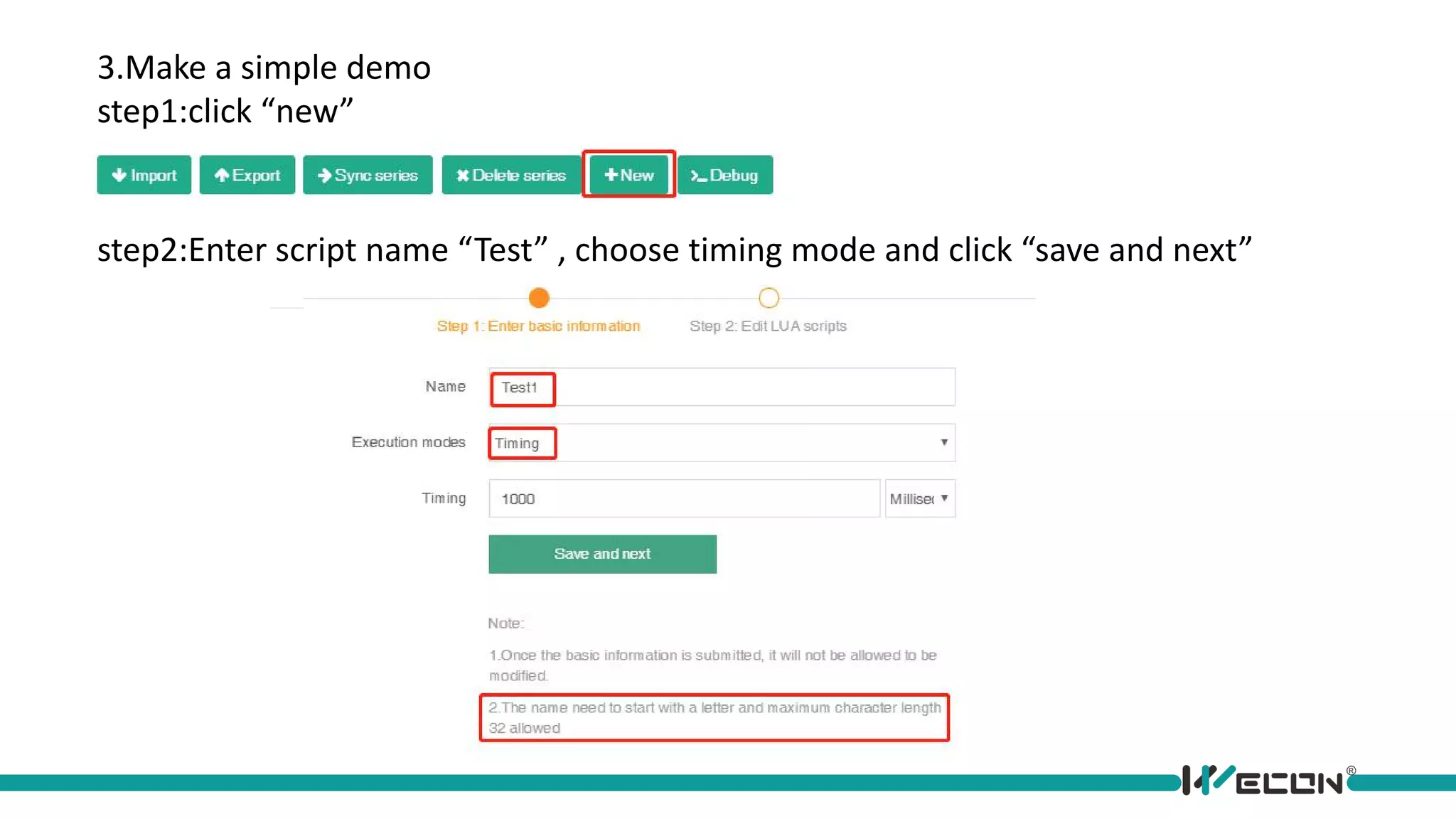Click the Timing value field showing 1000
The width and height of the screenshot is (1456, 819).
point(684,498)
